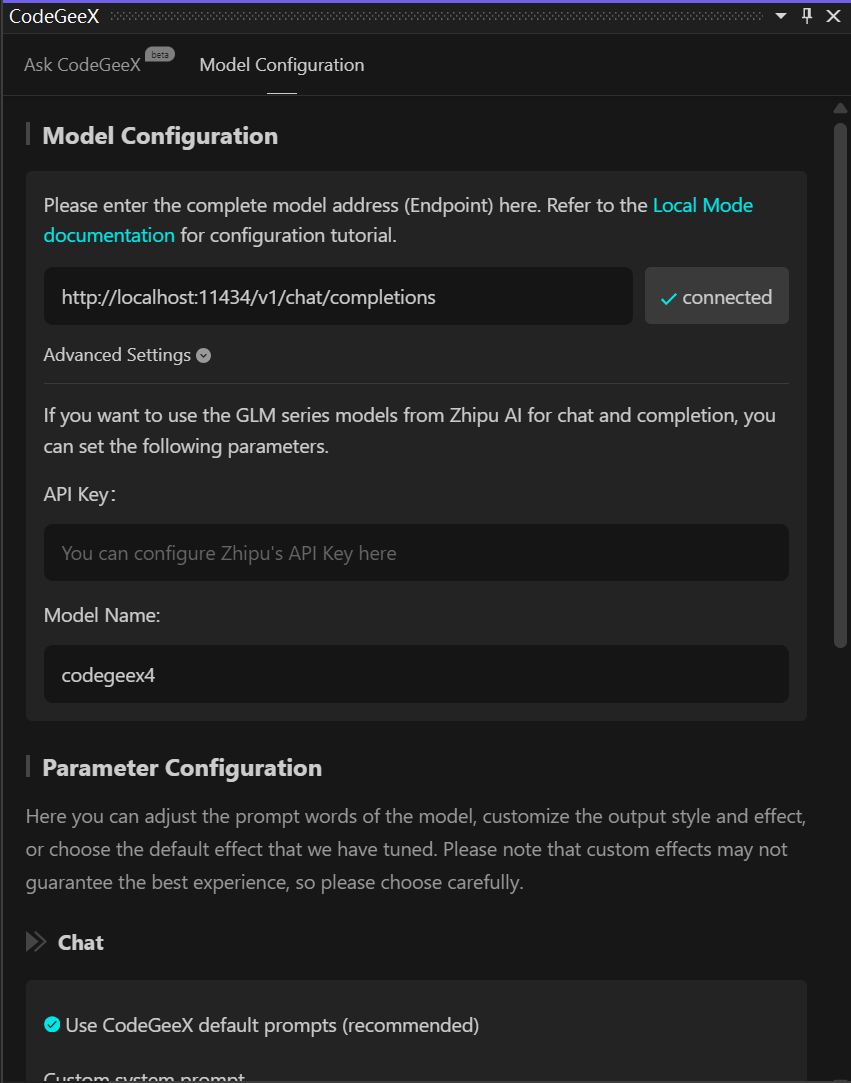Click the Model Name field containing codegeex4
This screenshot has height=1083, width=851.
[417, 675]
